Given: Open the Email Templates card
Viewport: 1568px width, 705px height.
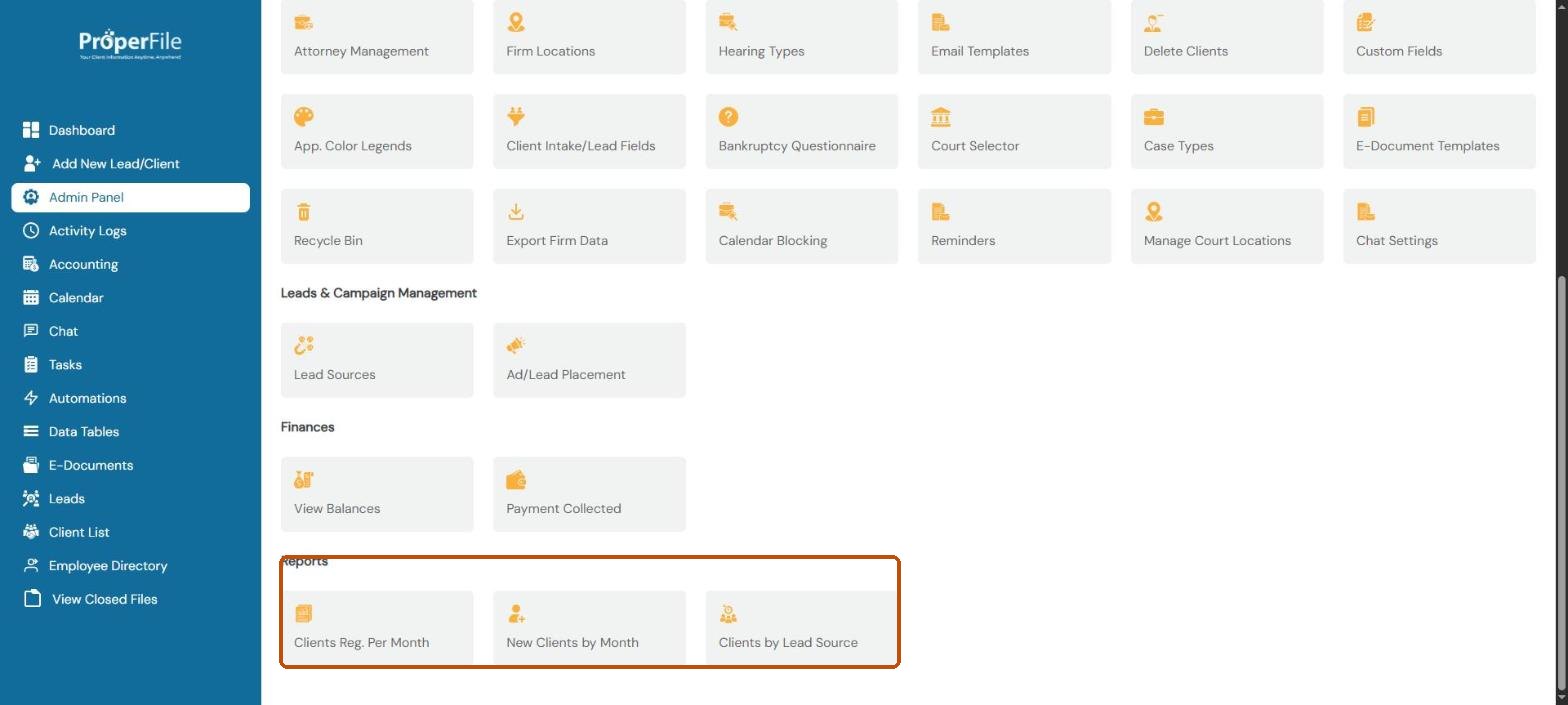Looking at the screenshot, I should [x=1014, y=36].
